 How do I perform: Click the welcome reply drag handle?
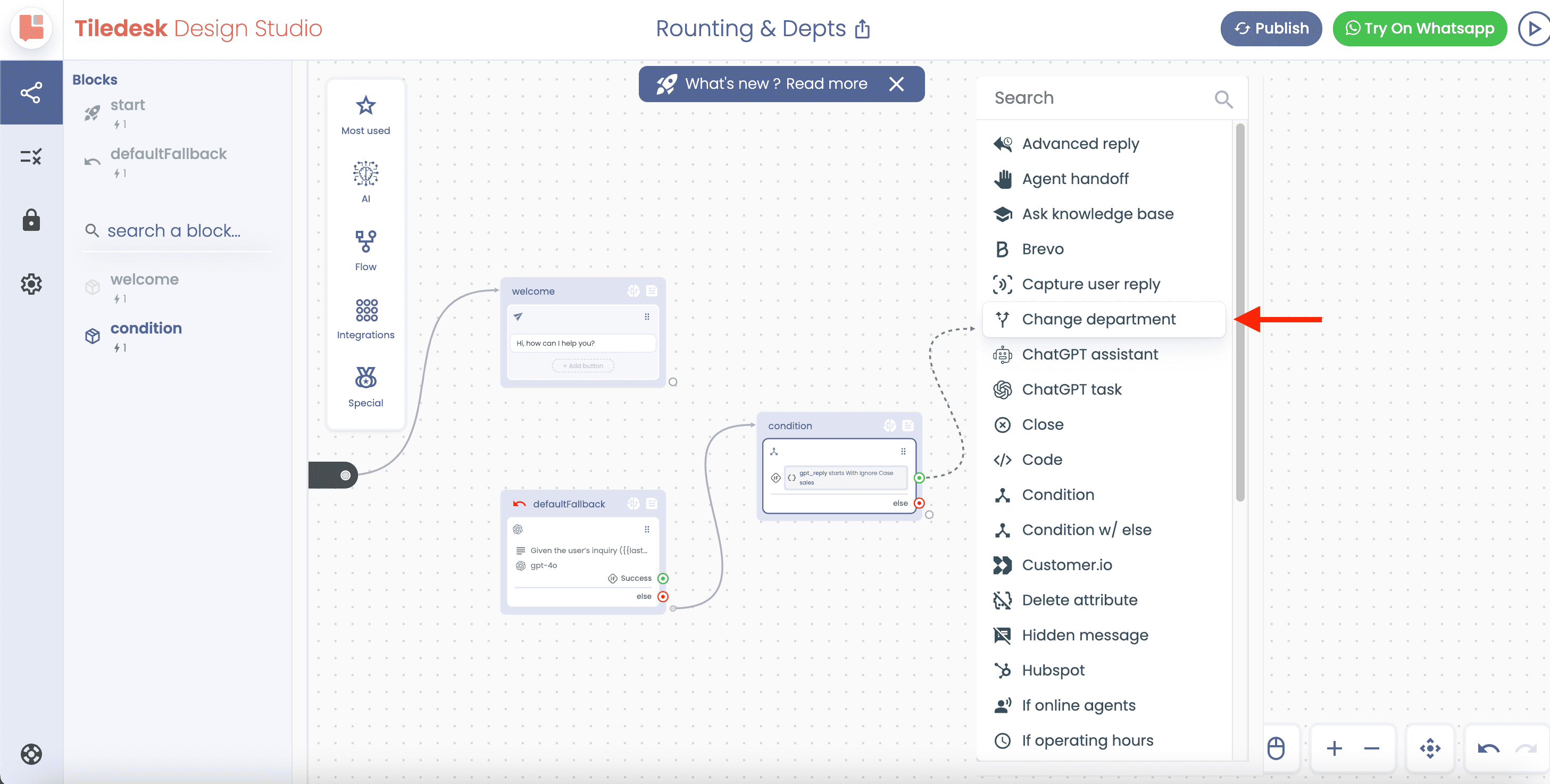[x=647, y=316]
